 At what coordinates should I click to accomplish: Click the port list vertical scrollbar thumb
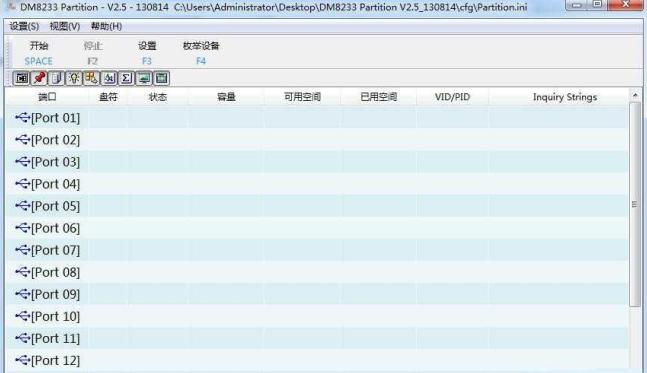pyautogui.click(x=635, y=205)
